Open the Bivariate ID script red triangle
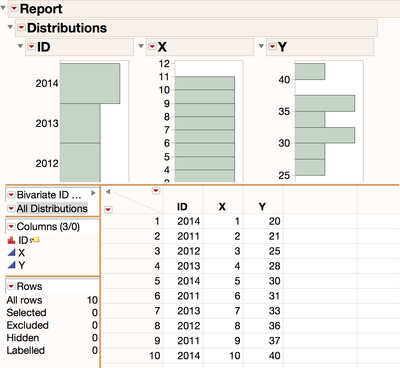 point(12,195)
